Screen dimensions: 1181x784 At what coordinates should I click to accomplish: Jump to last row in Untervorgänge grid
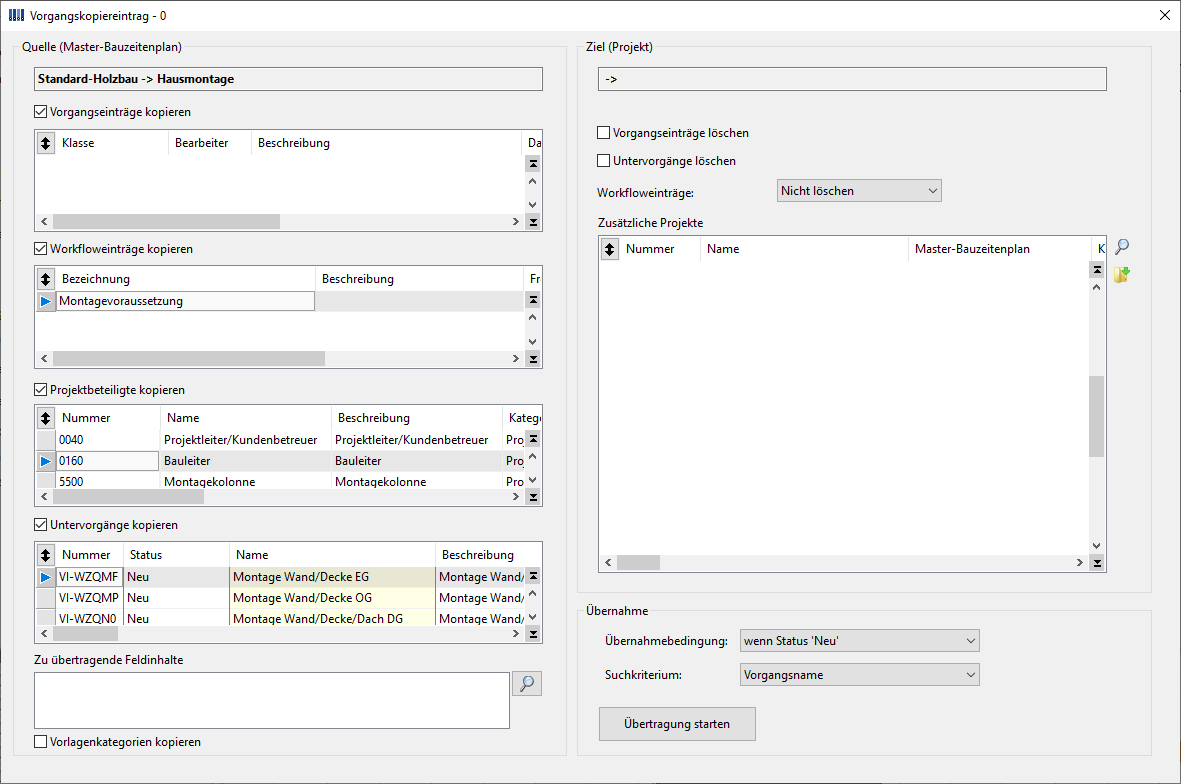[533, 634]
